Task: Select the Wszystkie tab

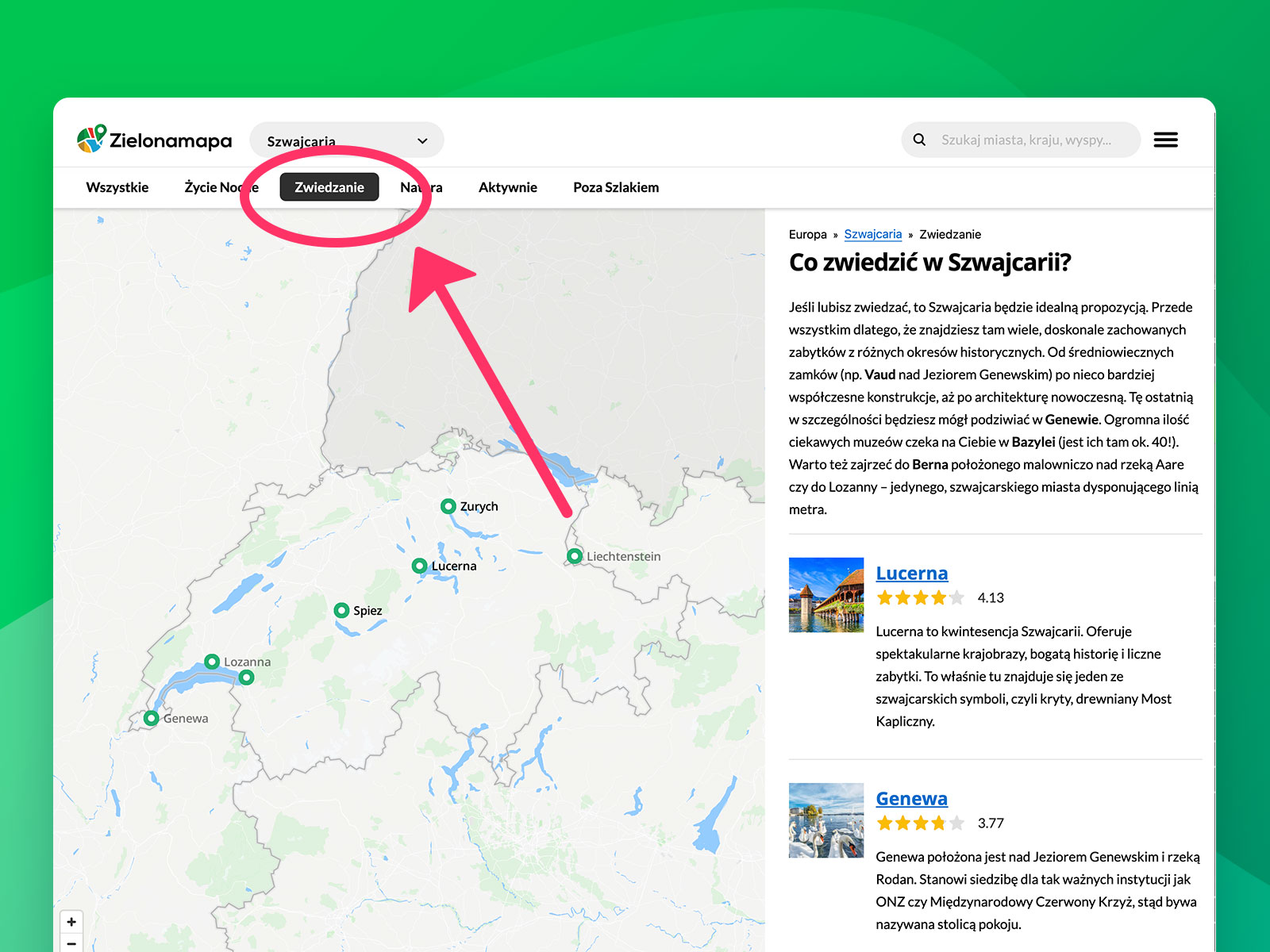Action: click(x=117, y=187)
